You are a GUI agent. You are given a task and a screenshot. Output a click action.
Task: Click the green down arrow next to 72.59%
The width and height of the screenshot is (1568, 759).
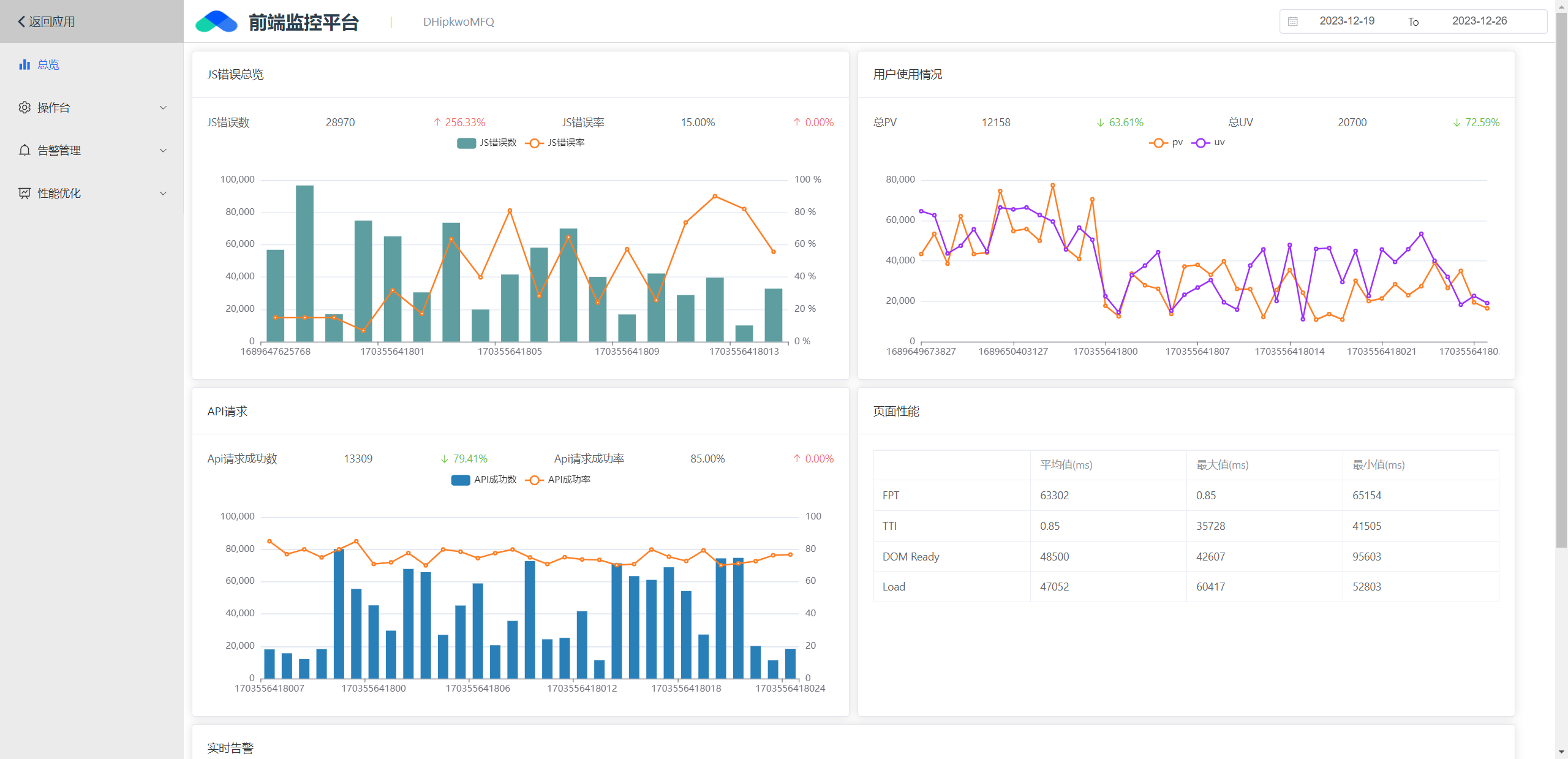[x=1457, y=122]
